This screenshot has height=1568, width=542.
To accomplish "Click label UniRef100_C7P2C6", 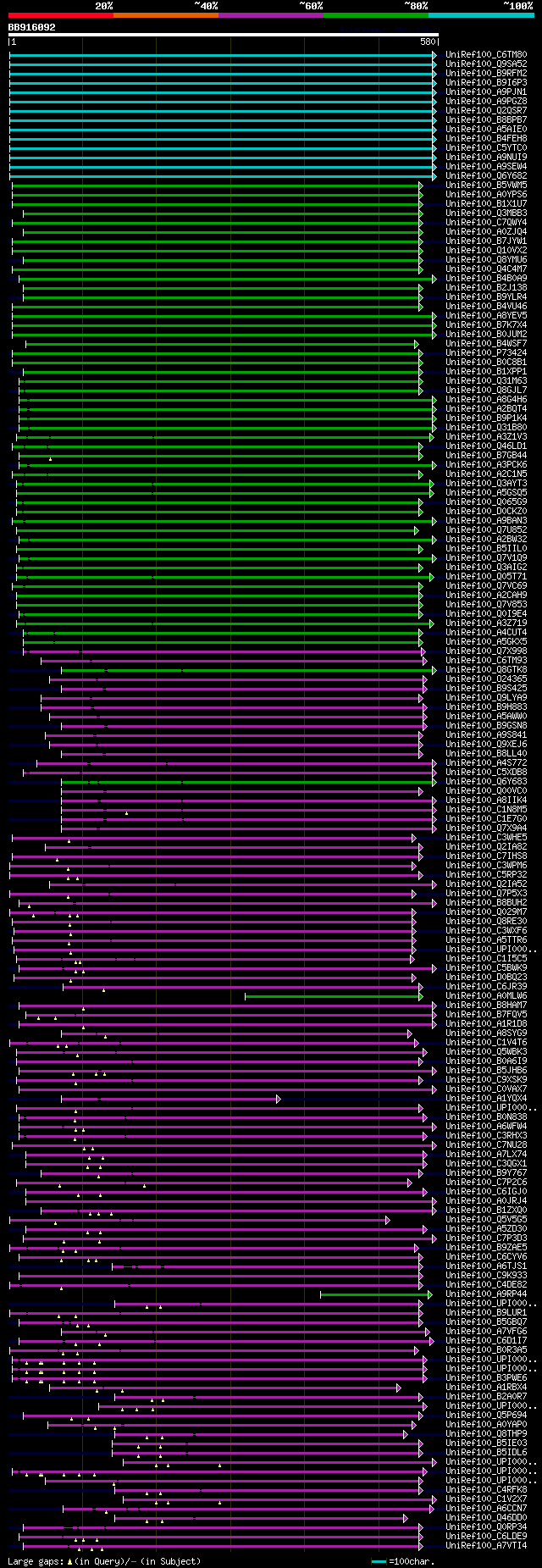I will tap(486, 1183).
